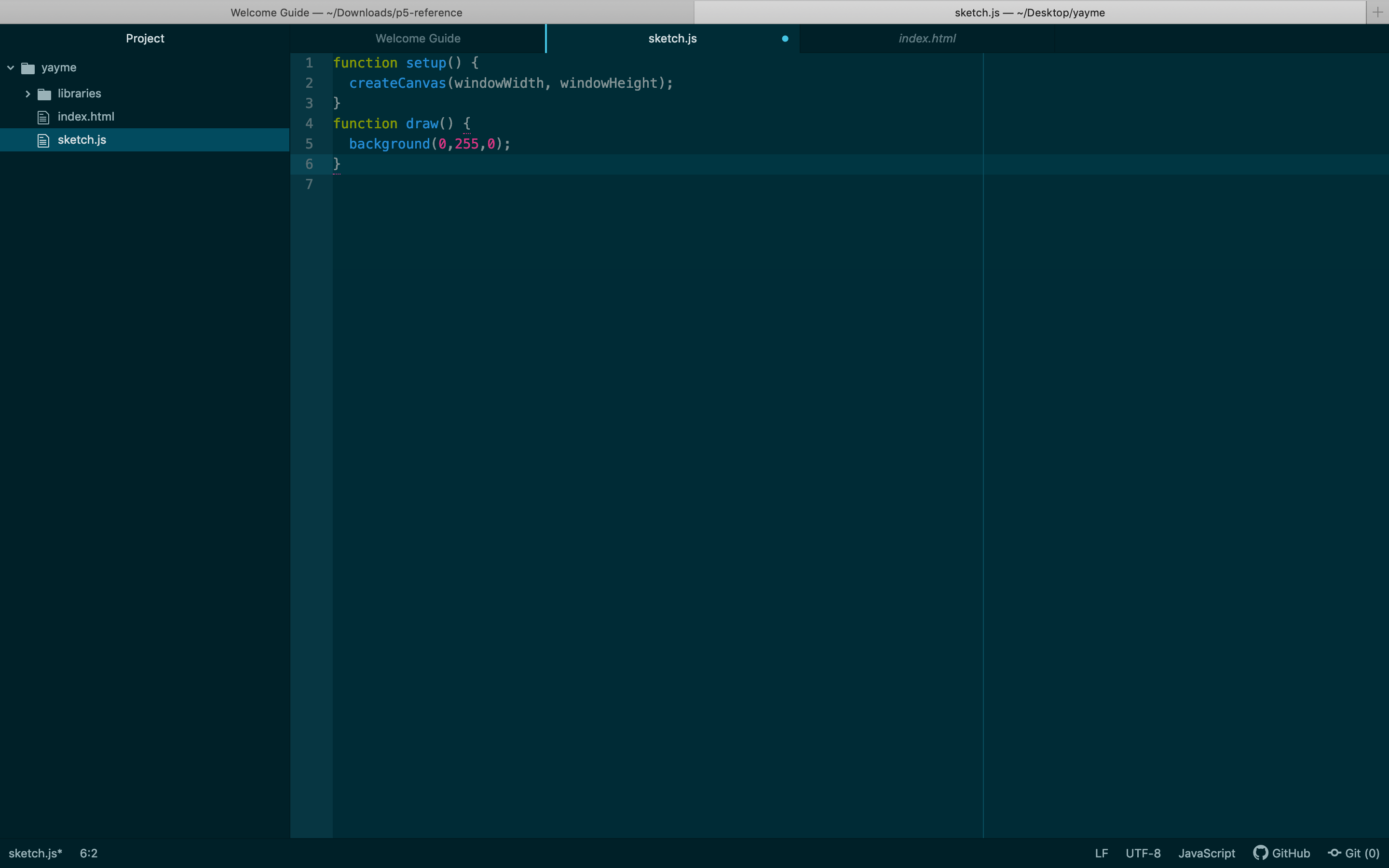
Task: Click line number 5 in the gutter
Action: tap(309, 144)
